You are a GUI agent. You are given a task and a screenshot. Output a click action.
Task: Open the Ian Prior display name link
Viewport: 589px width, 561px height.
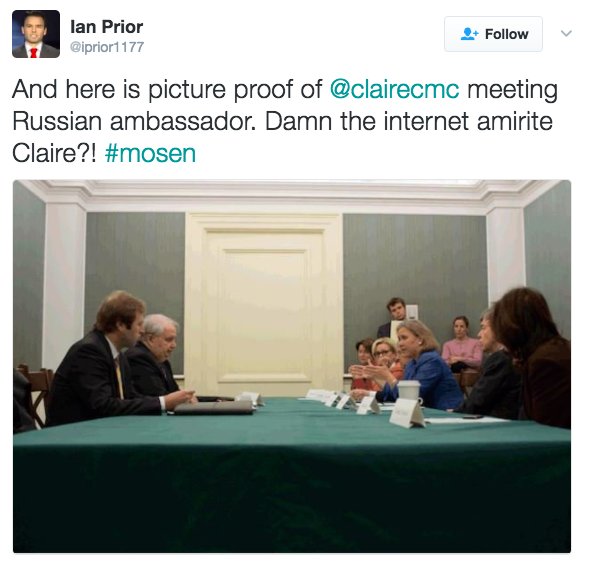tap(106, 27)
